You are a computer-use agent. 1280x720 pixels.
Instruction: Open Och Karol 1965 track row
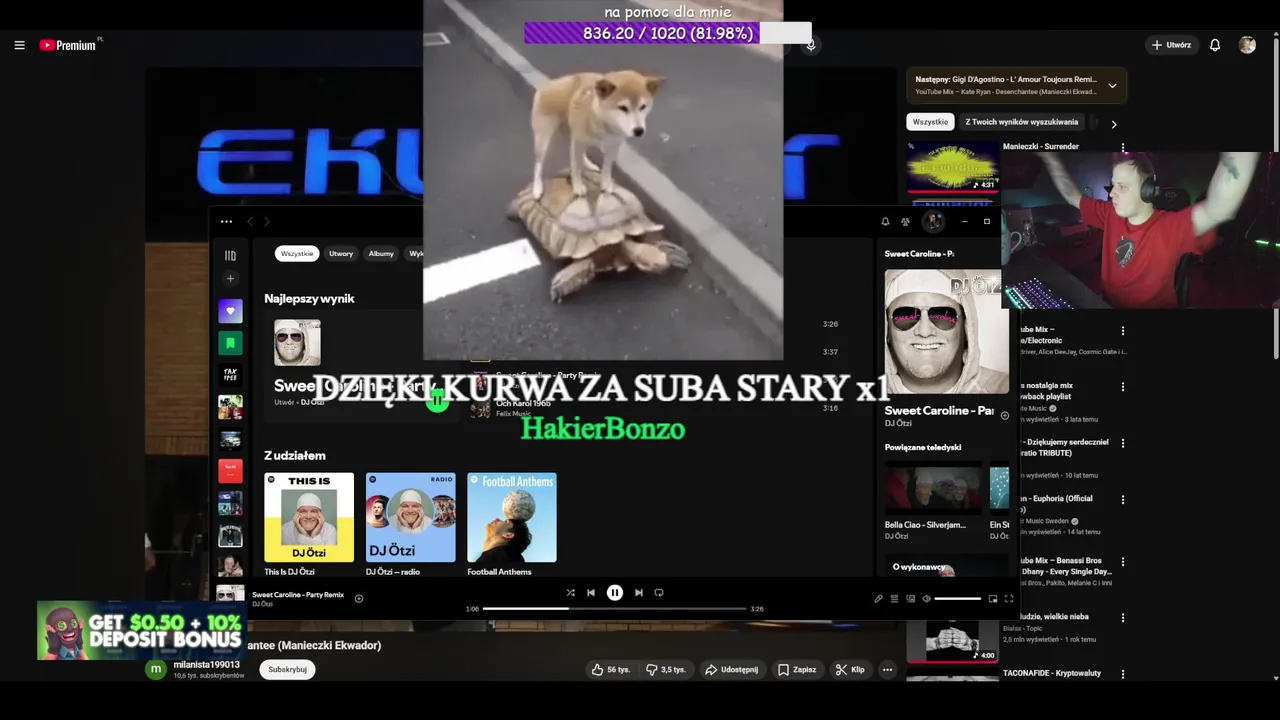tap(655, 408)
